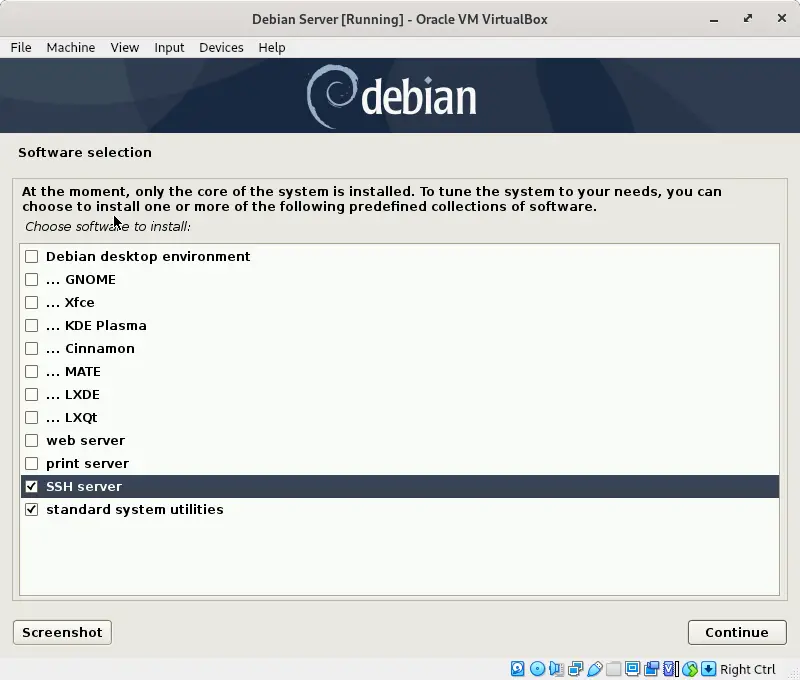Open the Help menu

[272, 47]
